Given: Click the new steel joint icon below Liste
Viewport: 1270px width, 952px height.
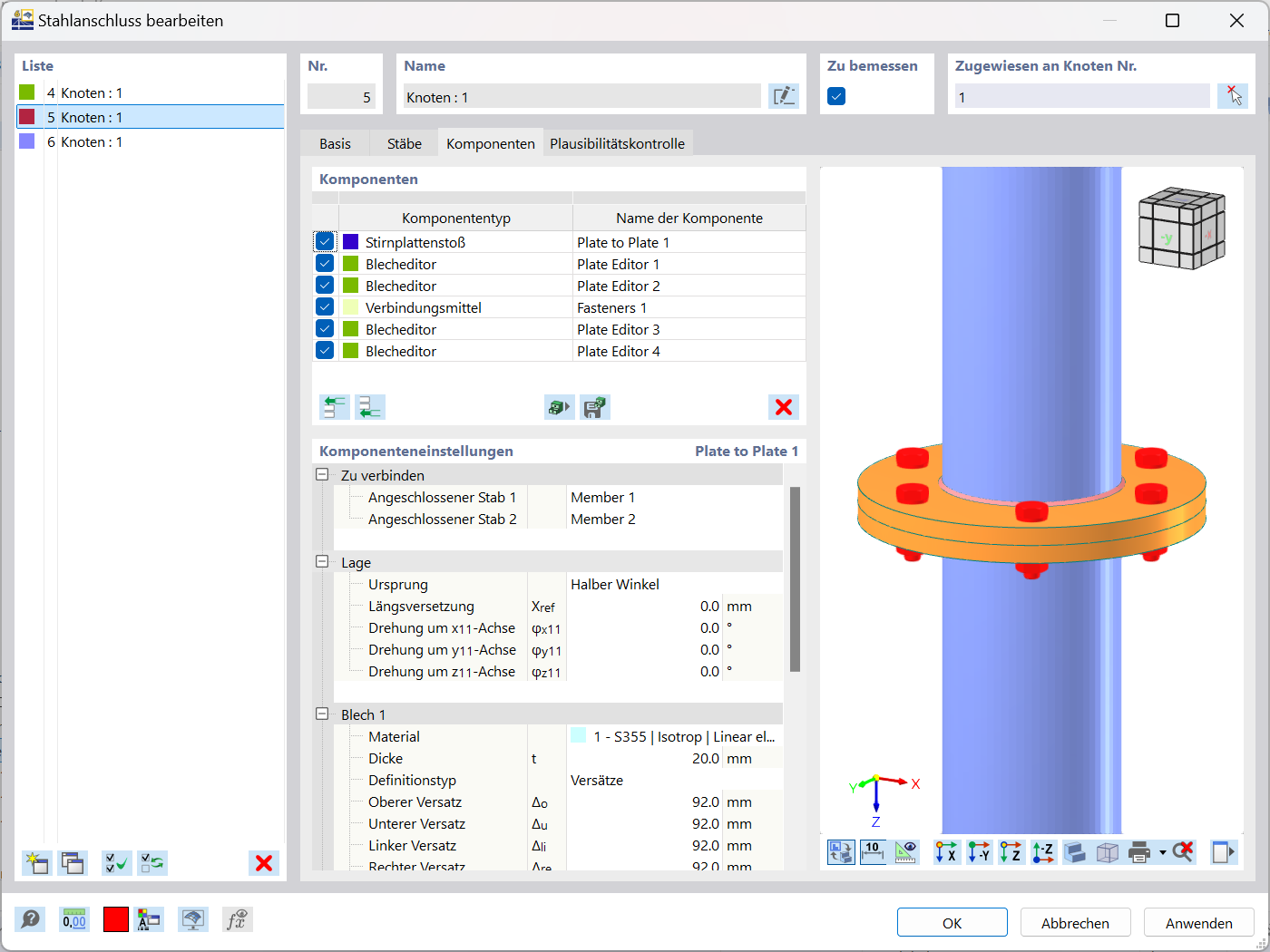Looking at the screenshot, I should point(36,863).
